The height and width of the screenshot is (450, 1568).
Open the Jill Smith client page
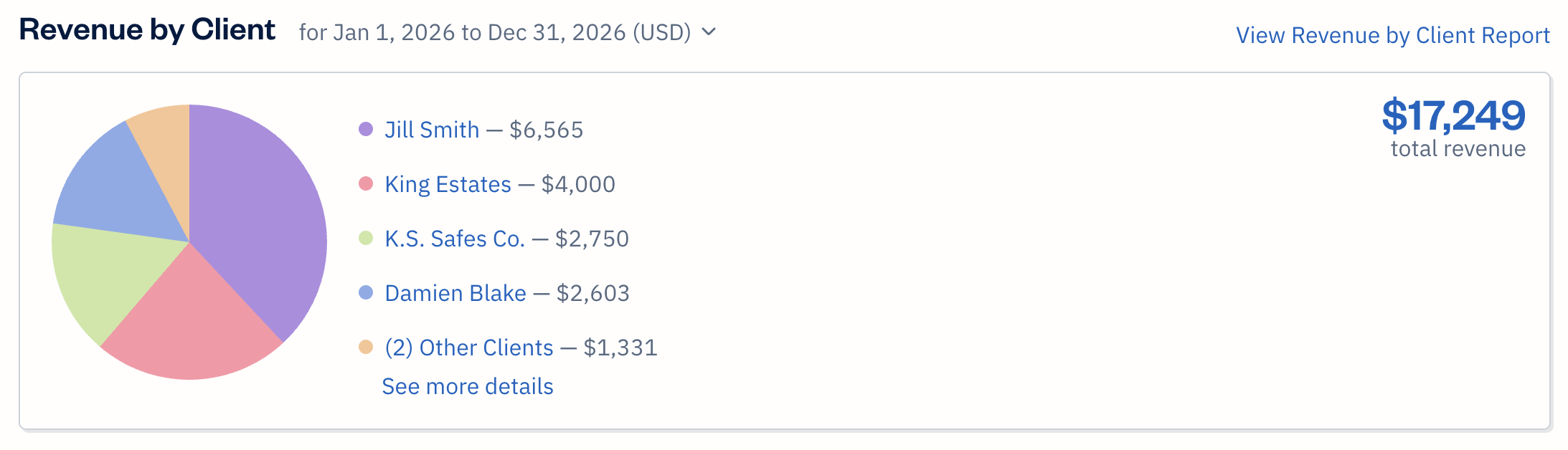[x=431, y=130]
